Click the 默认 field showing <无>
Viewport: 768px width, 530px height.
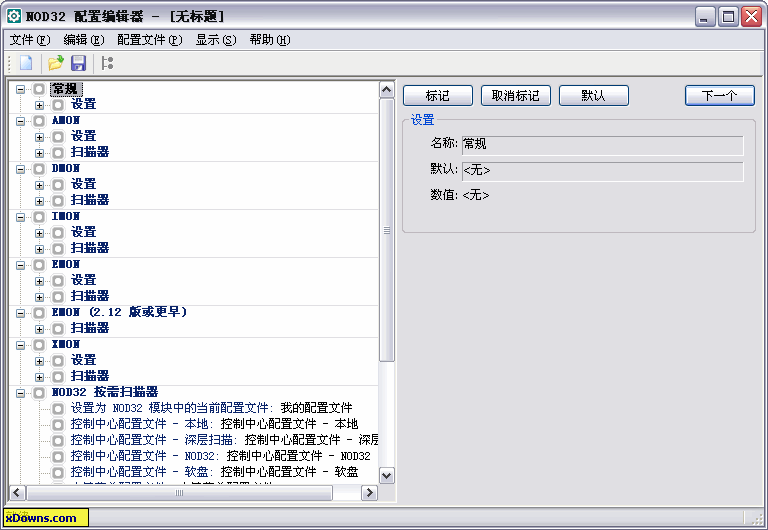point(602,171)
